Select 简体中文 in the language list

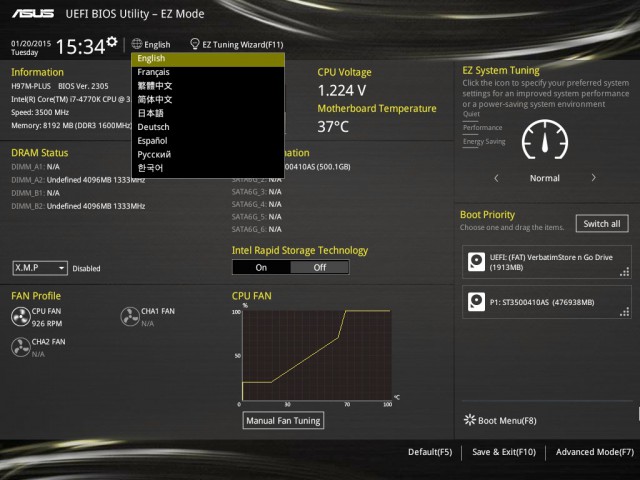(208, 100)
